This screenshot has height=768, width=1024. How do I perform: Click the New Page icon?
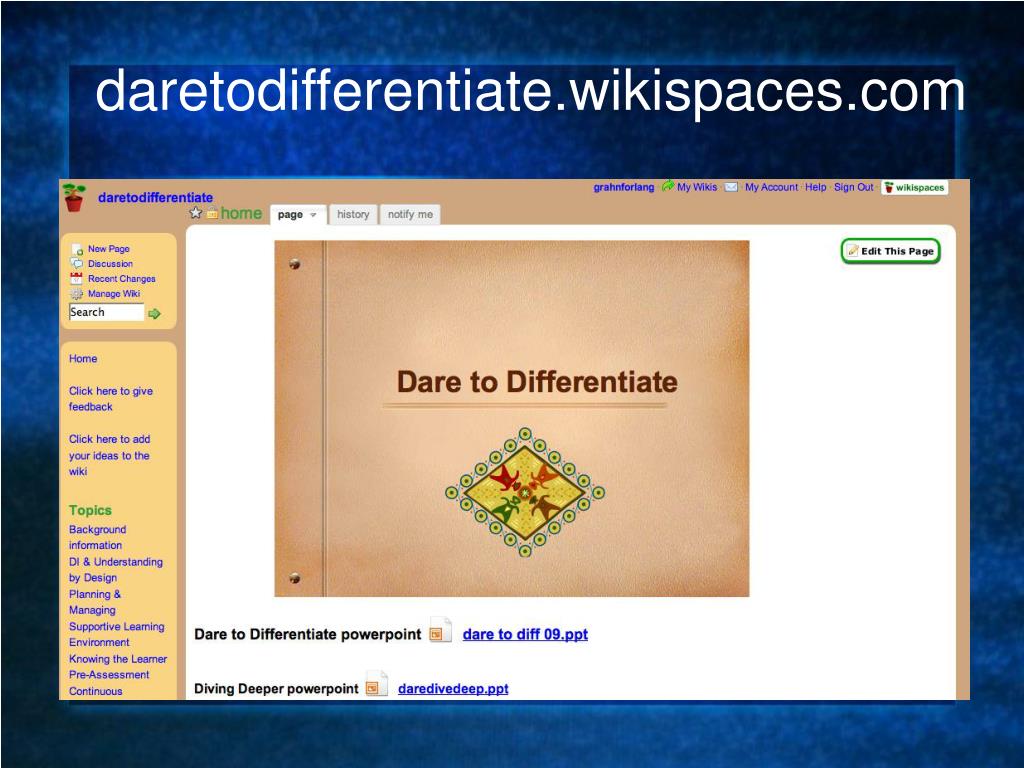tap(77, 249)
